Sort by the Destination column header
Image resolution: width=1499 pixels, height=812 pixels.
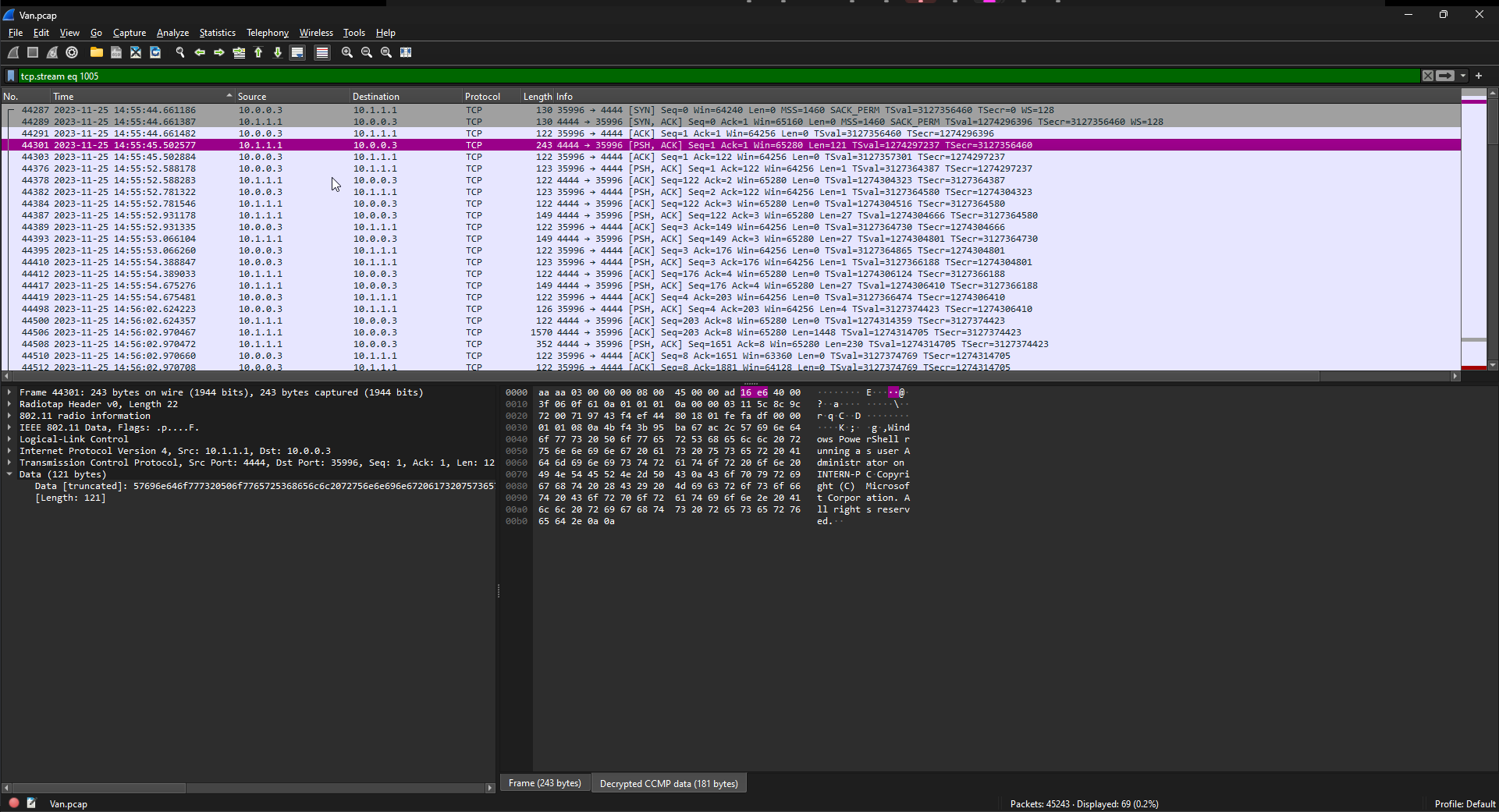[x=406, y=97]
